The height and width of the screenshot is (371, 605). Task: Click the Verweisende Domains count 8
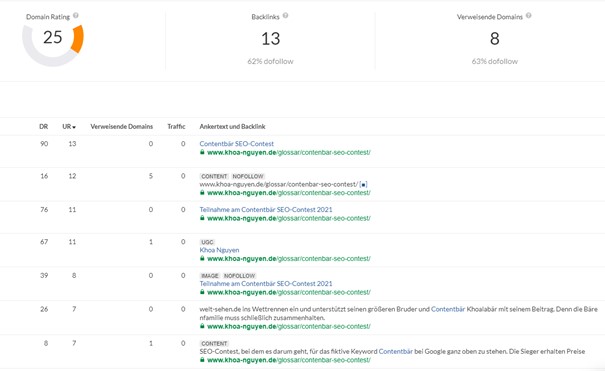[495, 39]
